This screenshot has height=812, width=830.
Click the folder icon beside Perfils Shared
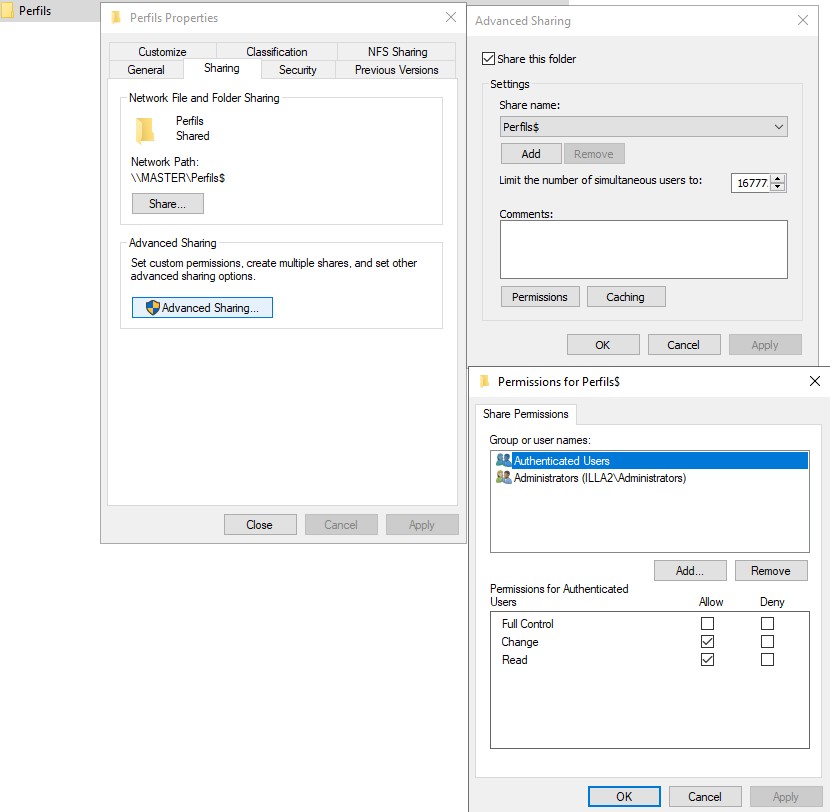pyautogui.click(x=146, y=129)
